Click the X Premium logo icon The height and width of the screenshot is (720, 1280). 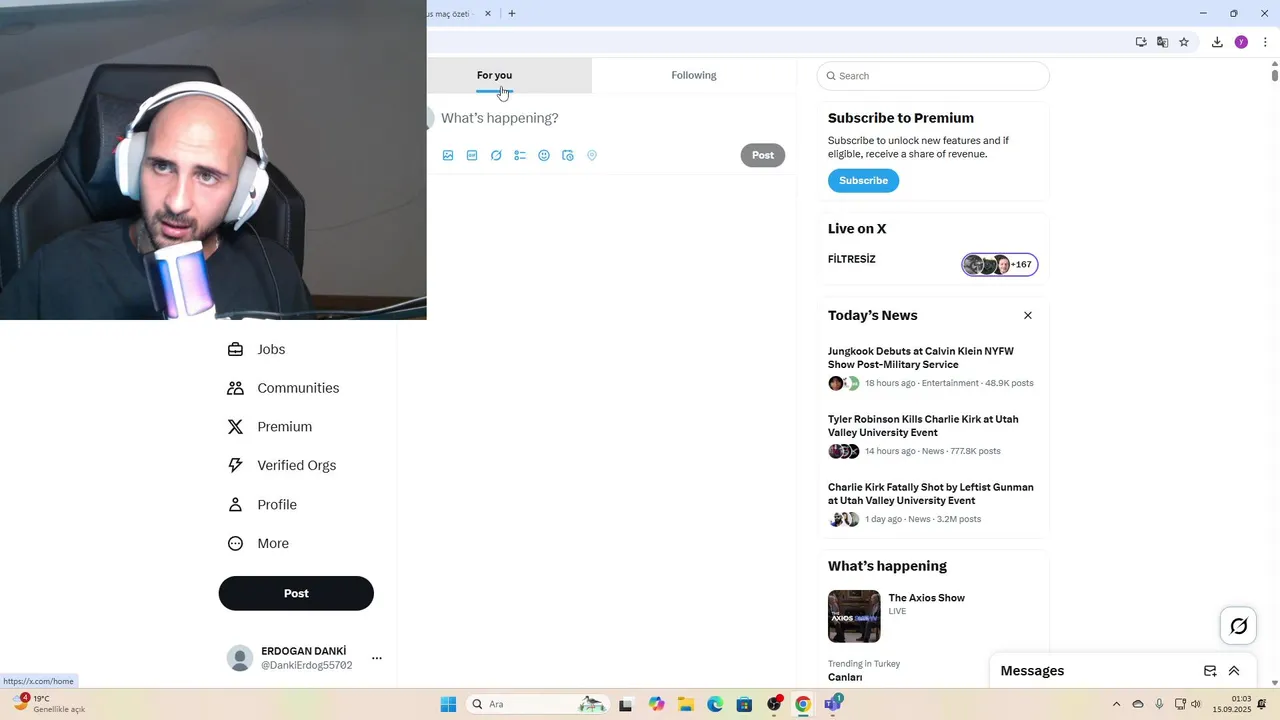235,427
